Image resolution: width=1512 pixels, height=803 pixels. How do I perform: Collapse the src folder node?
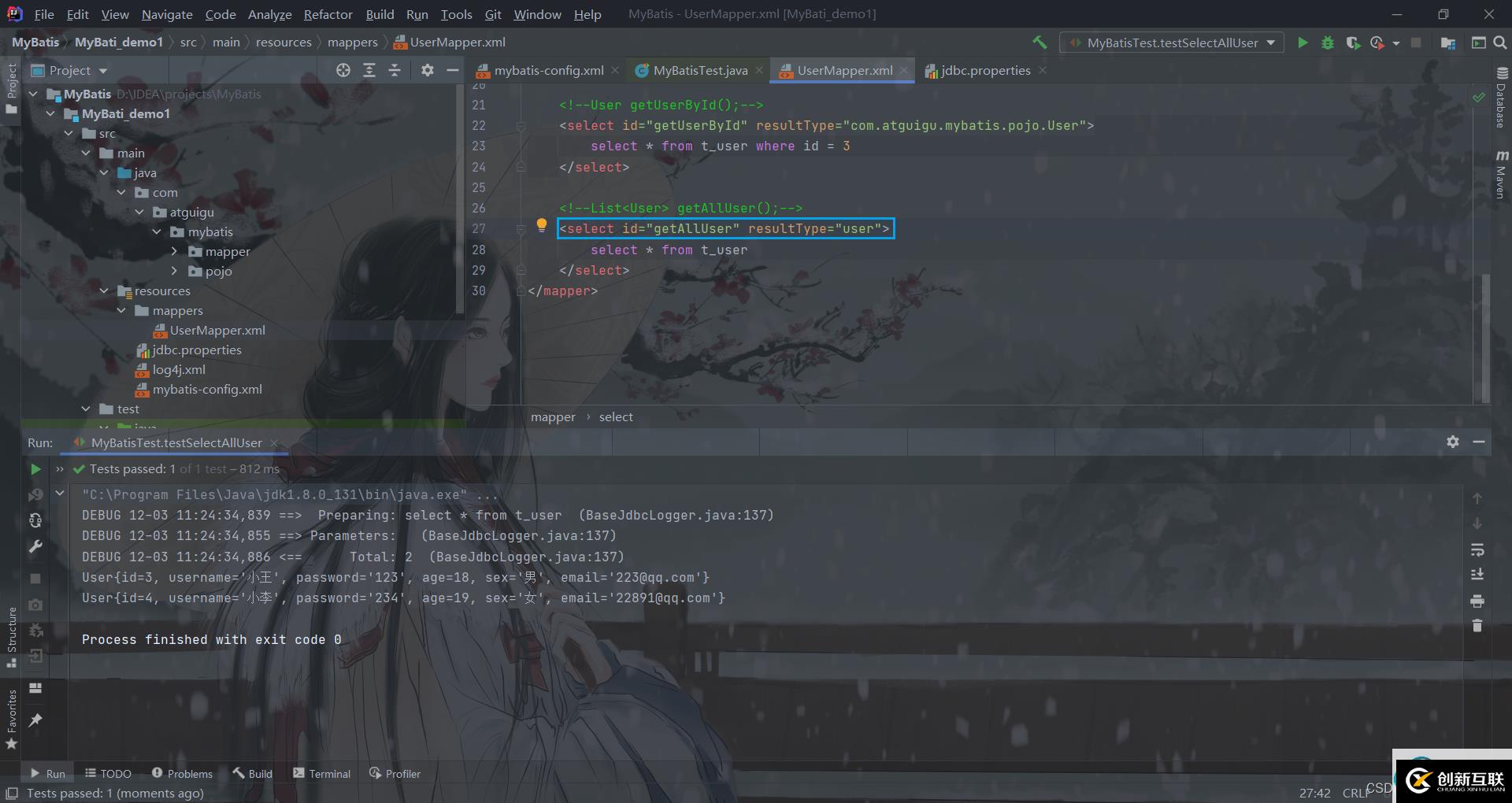point(69,134)
